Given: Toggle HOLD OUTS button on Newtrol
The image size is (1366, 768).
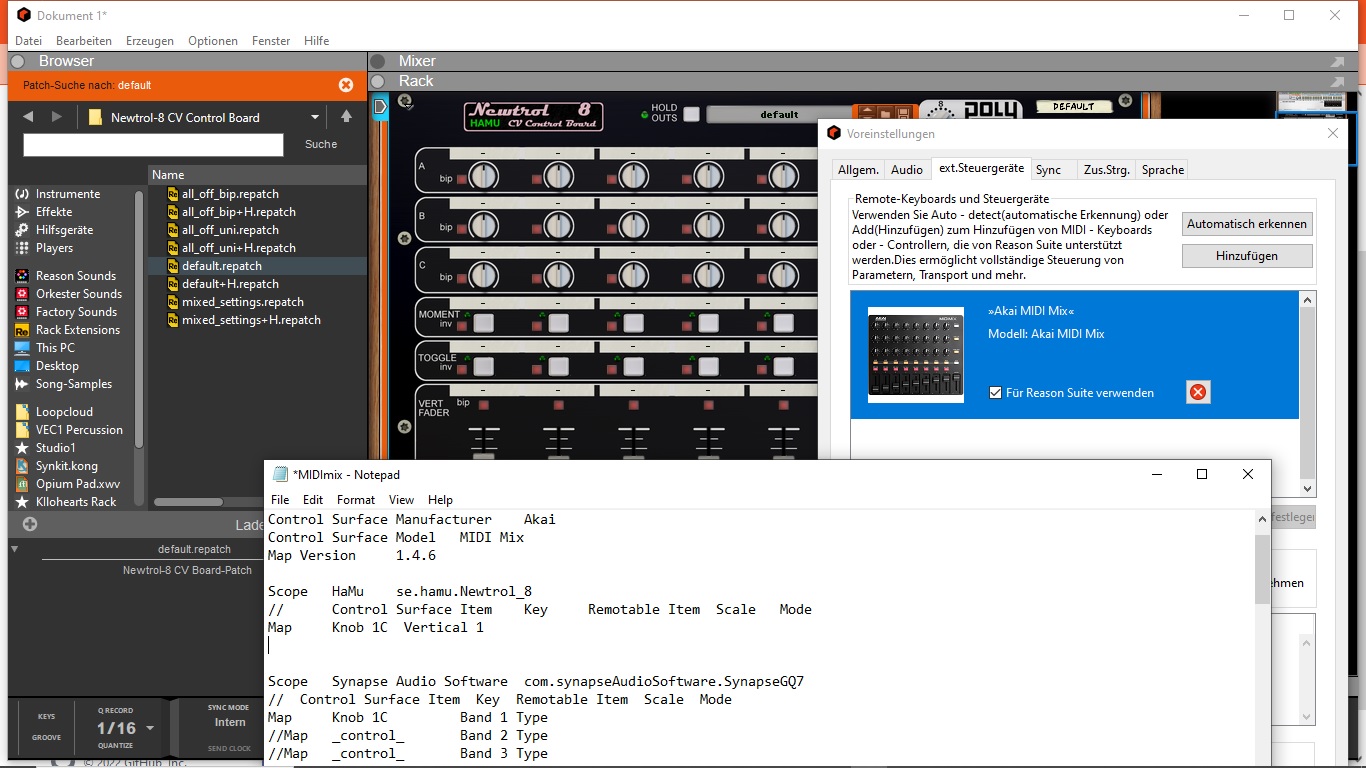Looking at the screenshot, I should 691,114.
